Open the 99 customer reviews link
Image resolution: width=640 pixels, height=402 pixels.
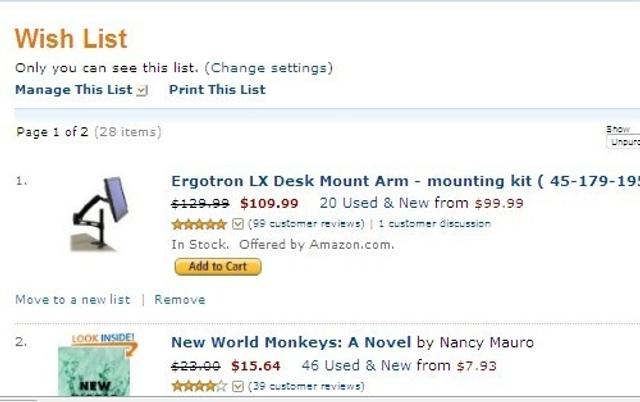pos(306,224)
